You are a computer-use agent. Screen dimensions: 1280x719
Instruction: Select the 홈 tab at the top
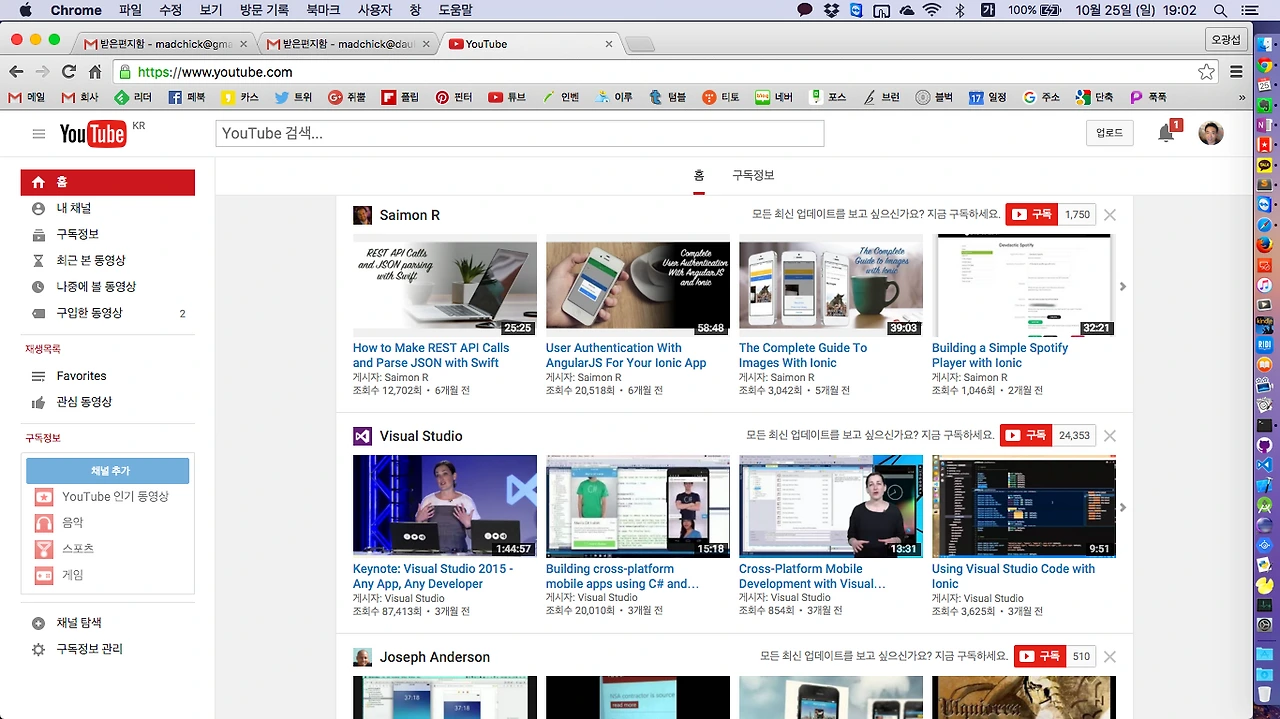(x=699, y=175)
